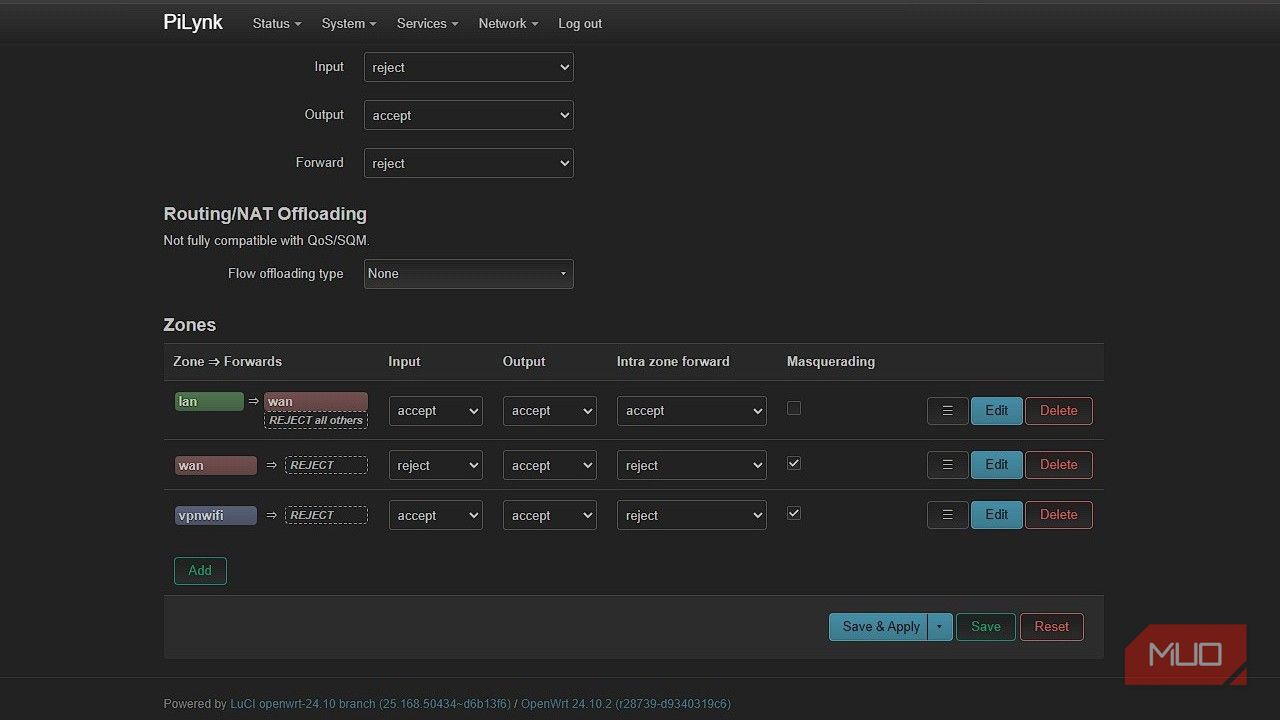Expand the Flow offloading type dropdown

(x=468, y=274)
